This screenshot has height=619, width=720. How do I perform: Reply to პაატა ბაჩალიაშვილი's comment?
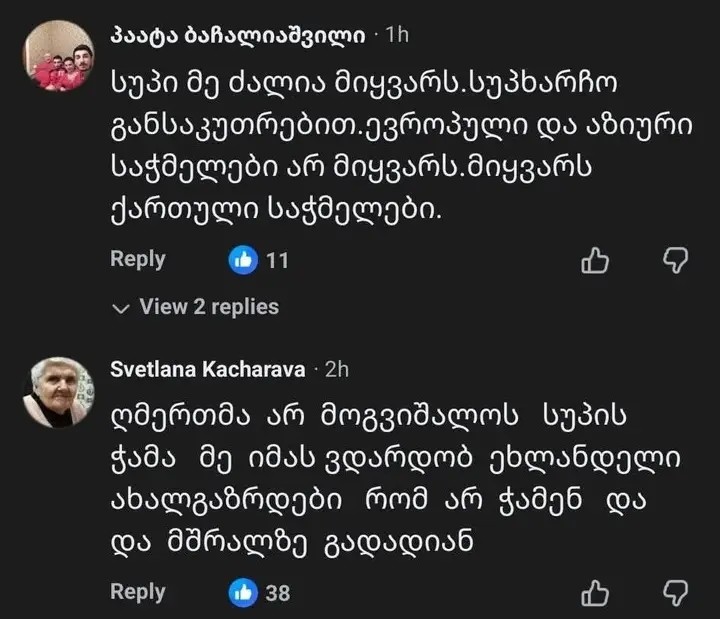[x=138, y=259]
